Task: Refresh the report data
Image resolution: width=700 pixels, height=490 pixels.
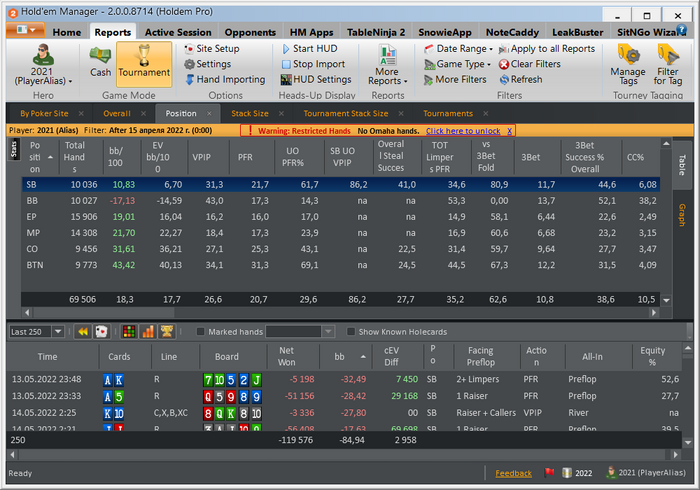Action: point(521,79)
